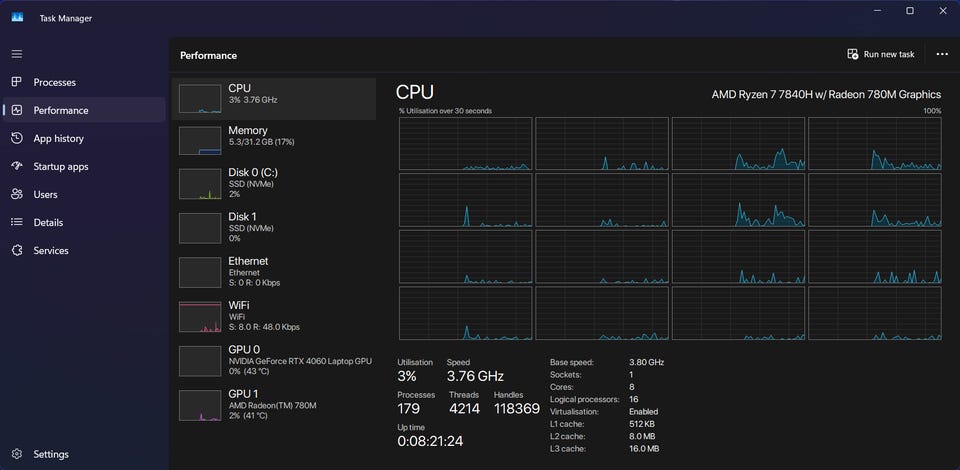Click the Task Manager app icon
Image resolution: width=960 pixels, height=470 pixels.
(17, 18)
